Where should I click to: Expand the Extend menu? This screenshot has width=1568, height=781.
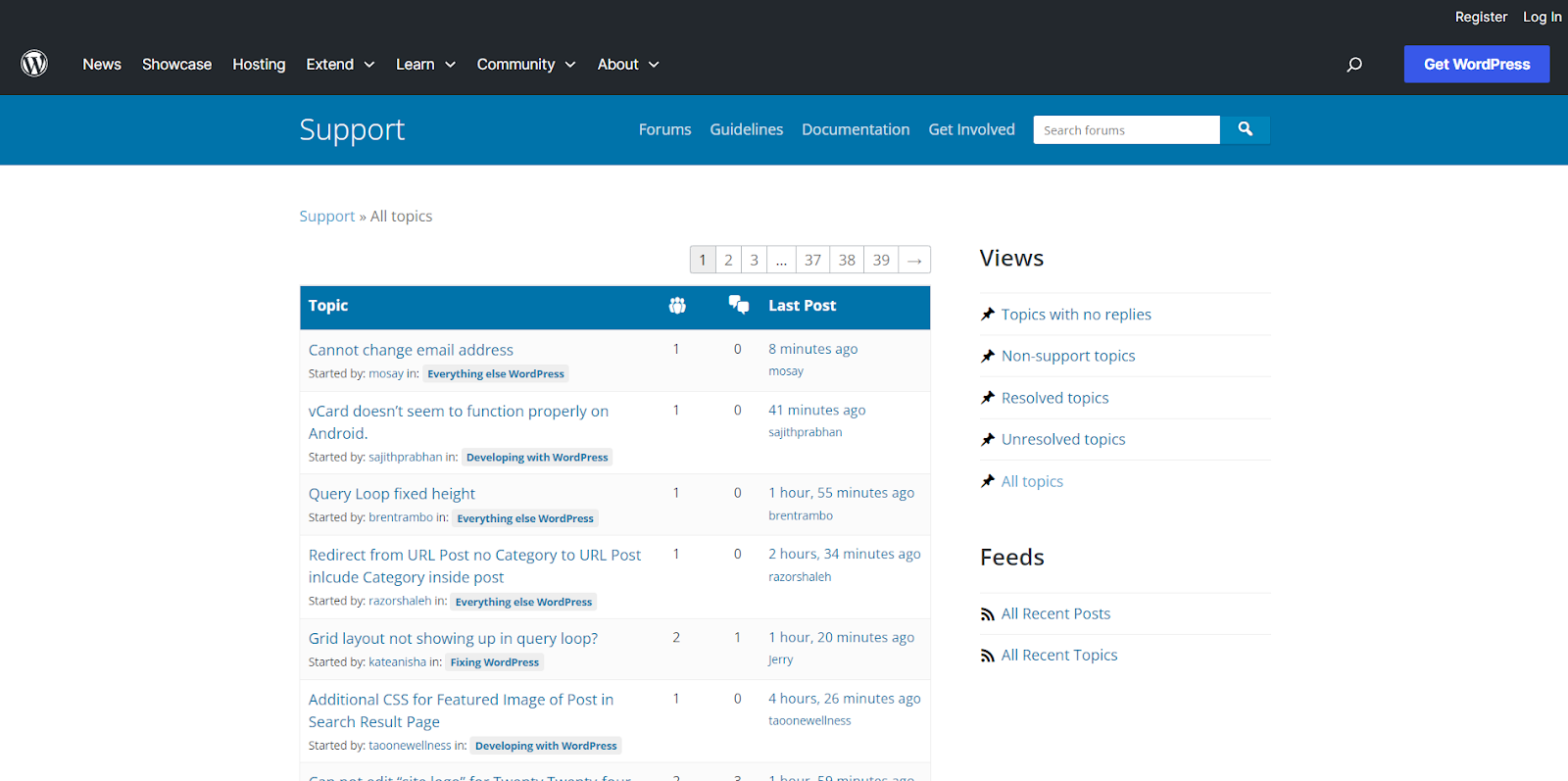point(340,64)
